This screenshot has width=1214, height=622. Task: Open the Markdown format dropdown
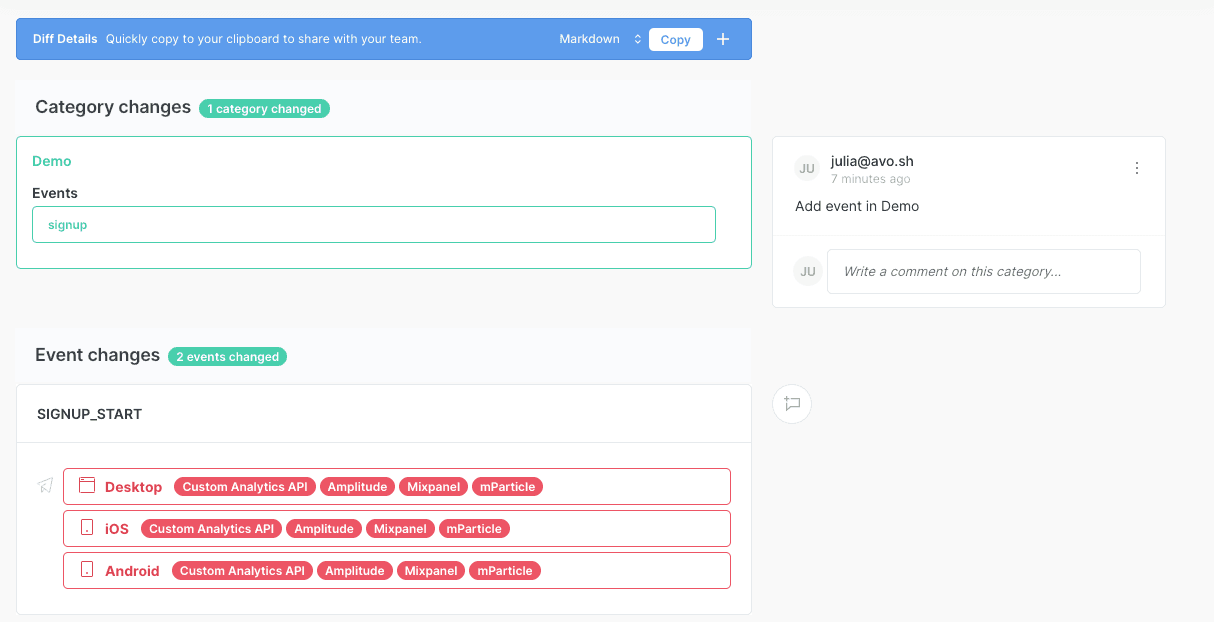[601, 39]
